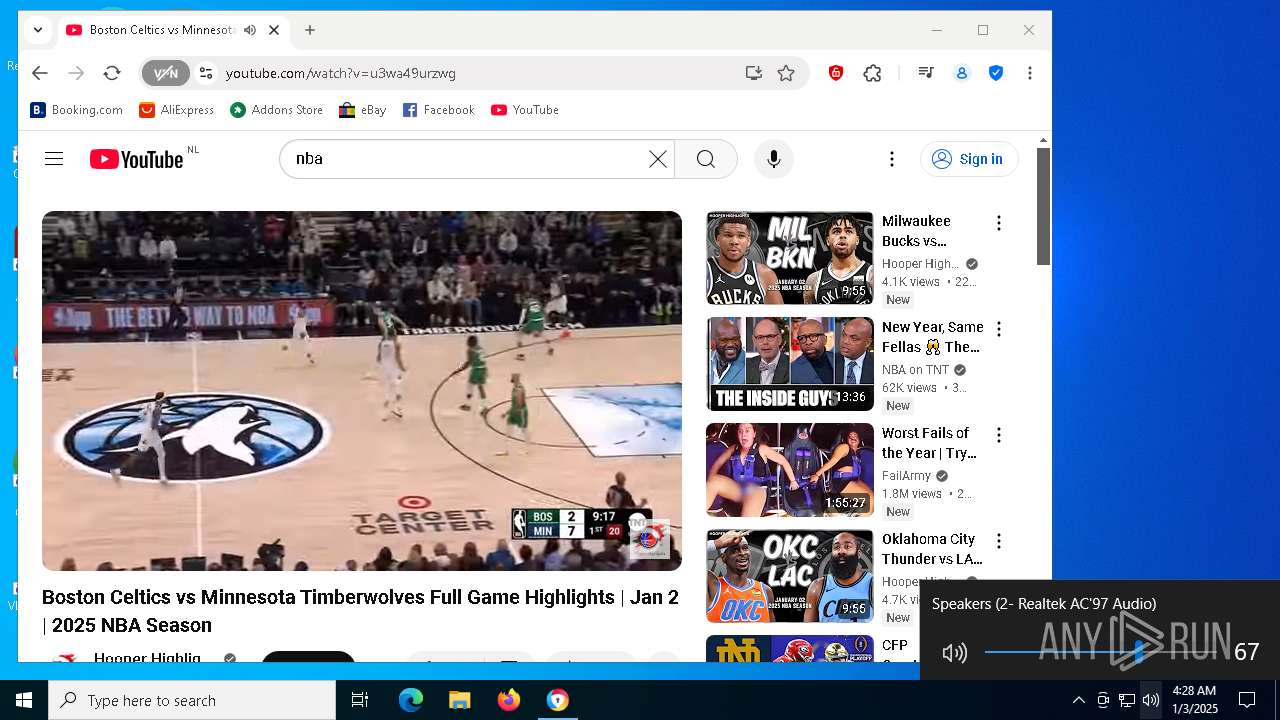Image resolution: width=1280 pixels, height=720 pixels.
Task: Open the Windows Start menu
Action: point(24,700)
